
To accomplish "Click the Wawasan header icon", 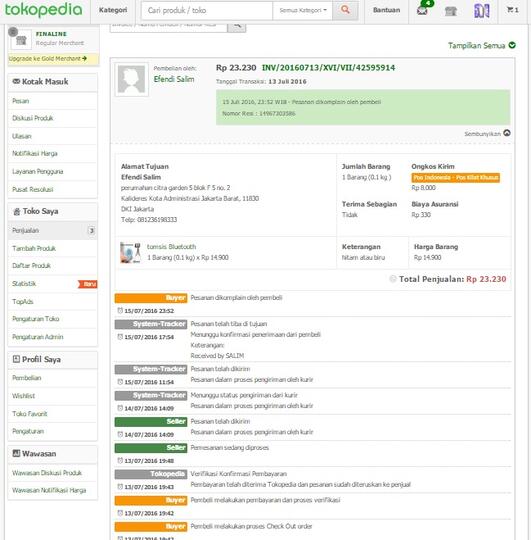I will pos(16,453).
